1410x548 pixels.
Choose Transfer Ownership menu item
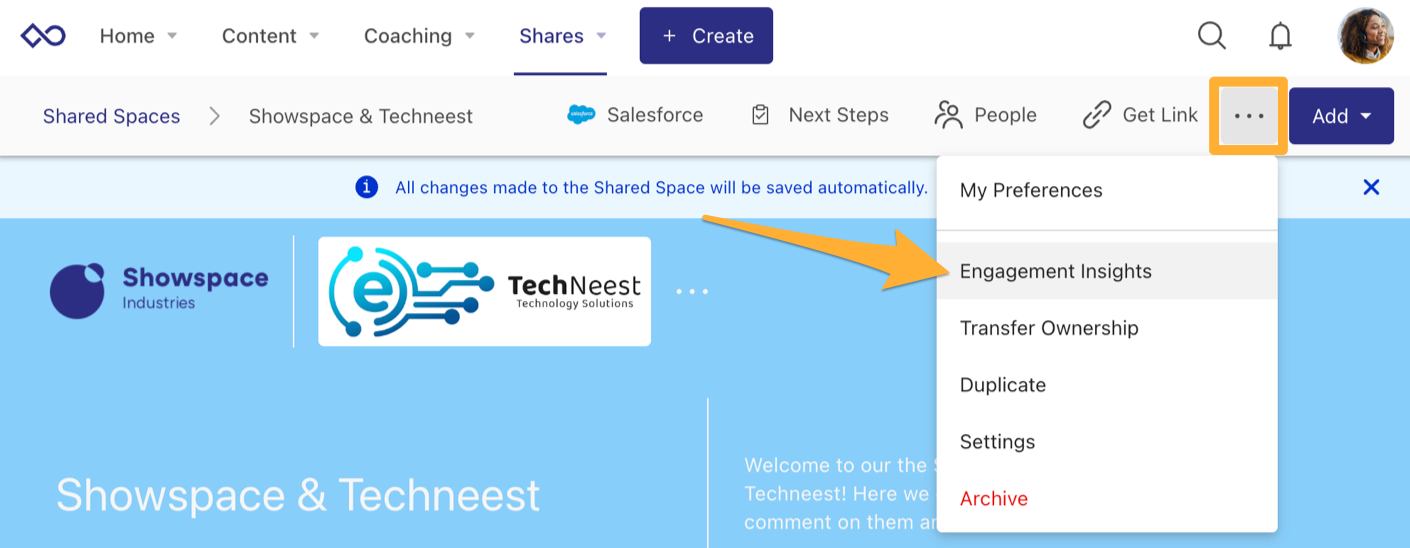pyautogui.click(x=1049, y=328)
